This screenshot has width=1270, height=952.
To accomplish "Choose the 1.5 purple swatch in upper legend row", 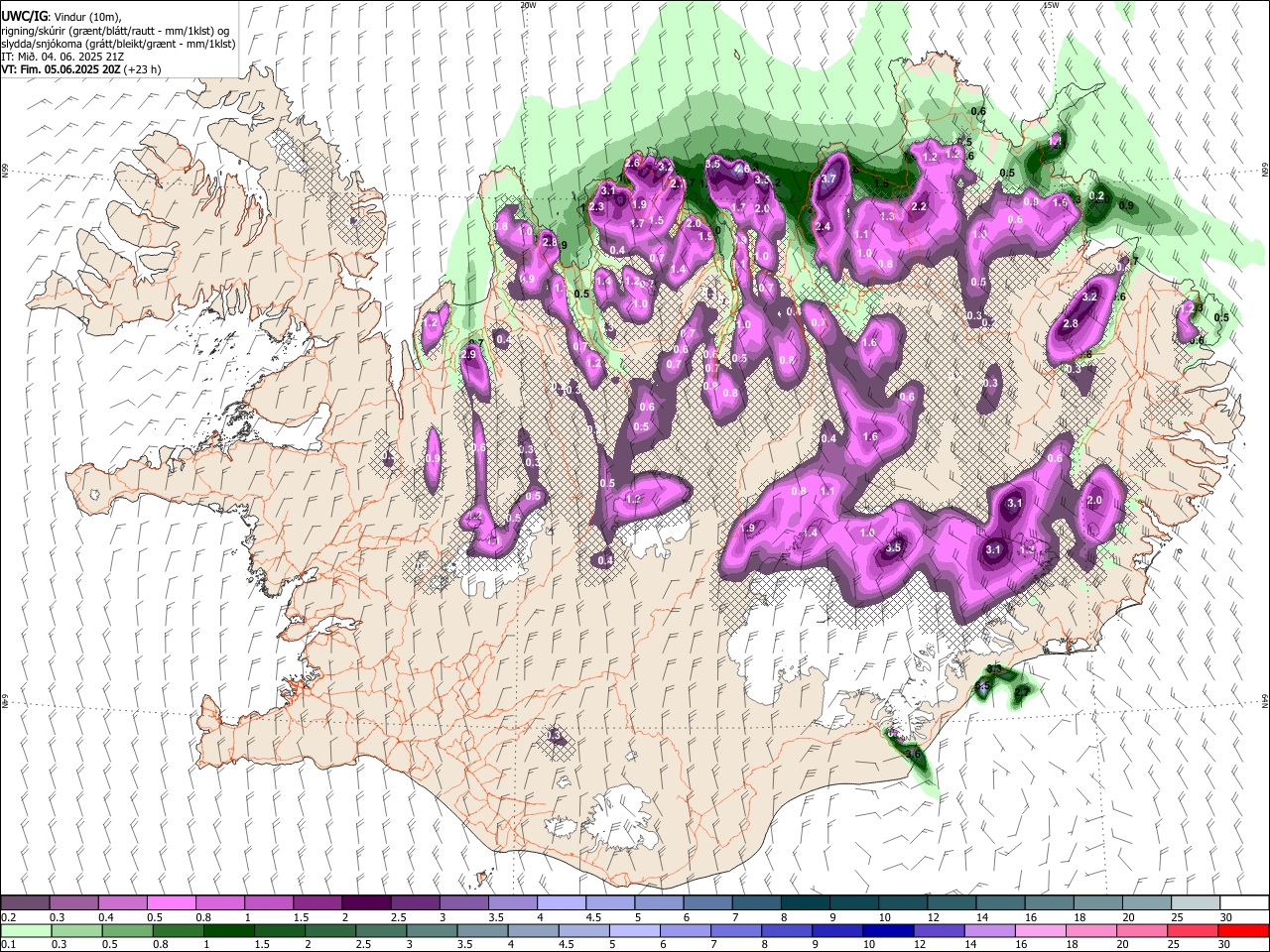I will 317,902.
